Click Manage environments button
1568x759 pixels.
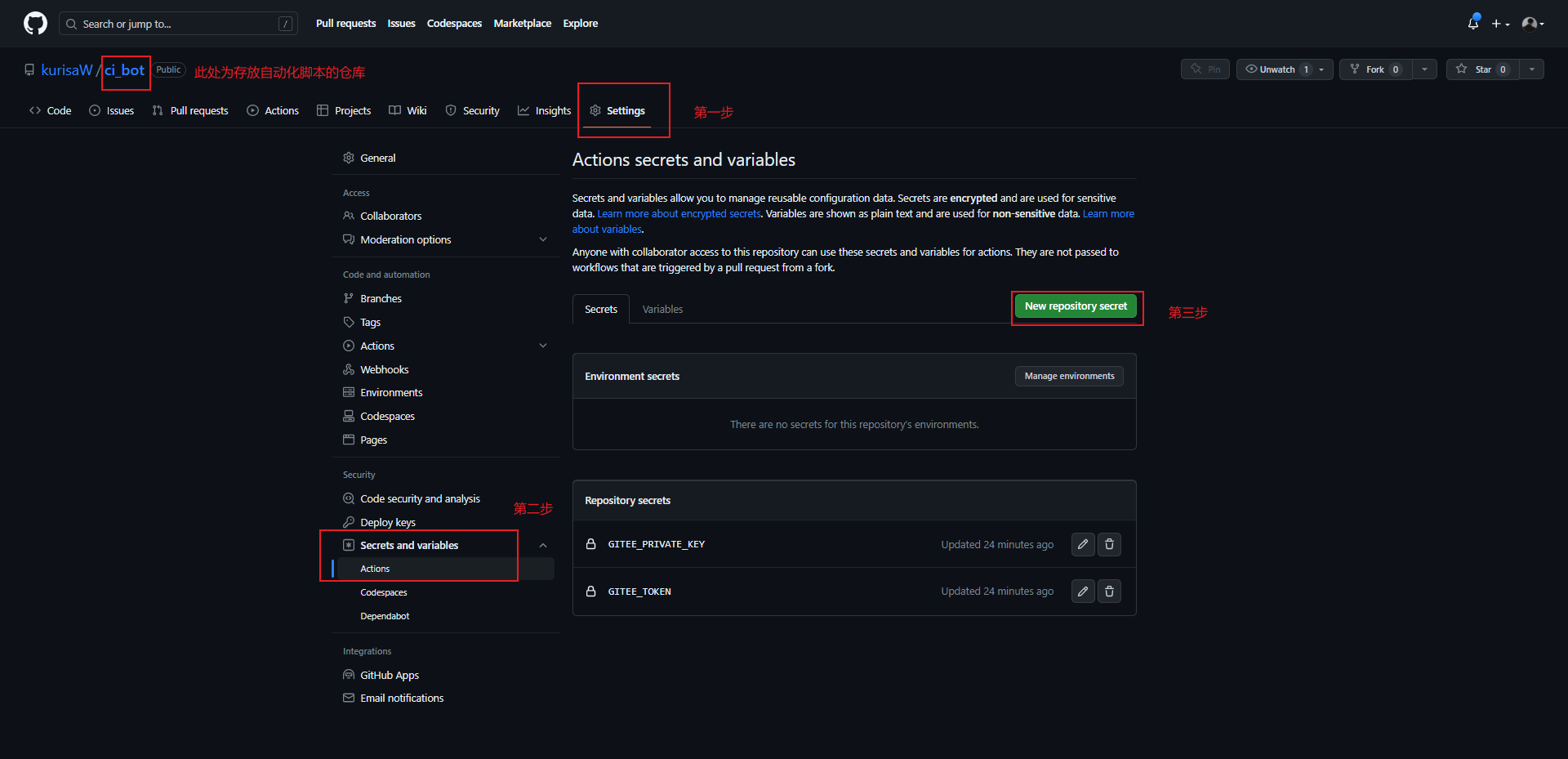coord(1069,376)
